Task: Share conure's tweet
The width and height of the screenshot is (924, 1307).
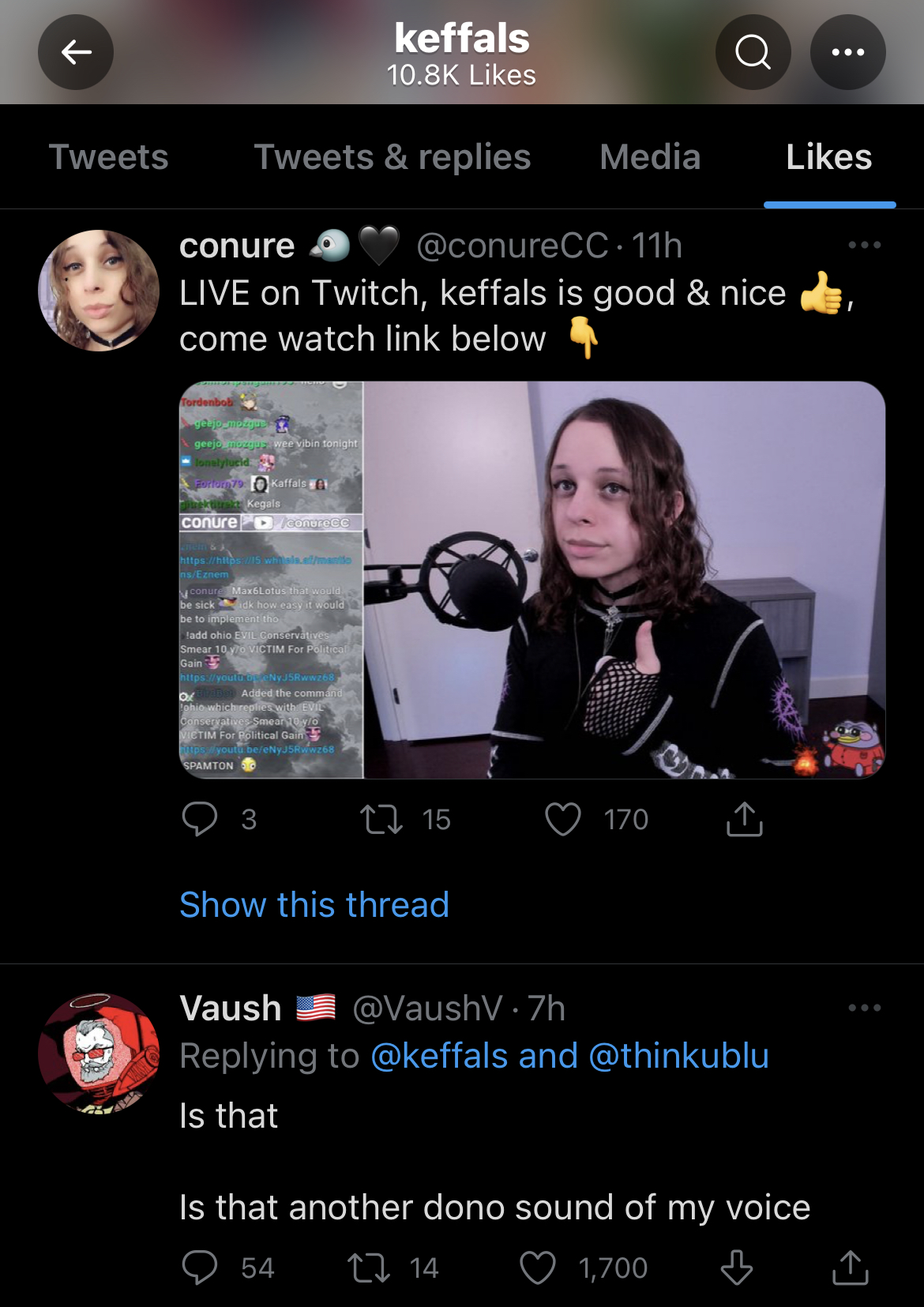Action: [744, 819]
